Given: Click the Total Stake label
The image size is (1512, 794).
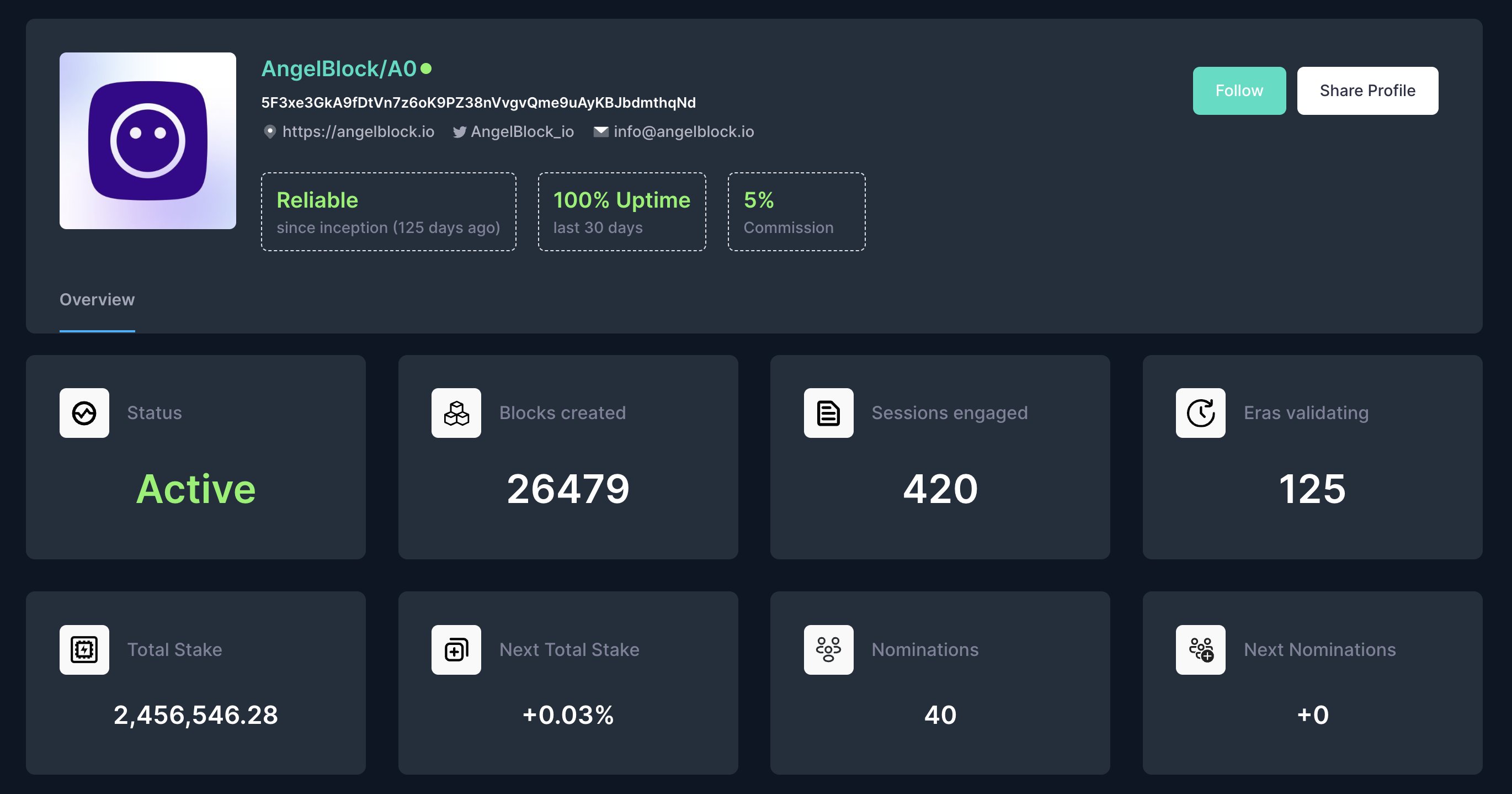Looking at the screenshot, I should (174, 649).
